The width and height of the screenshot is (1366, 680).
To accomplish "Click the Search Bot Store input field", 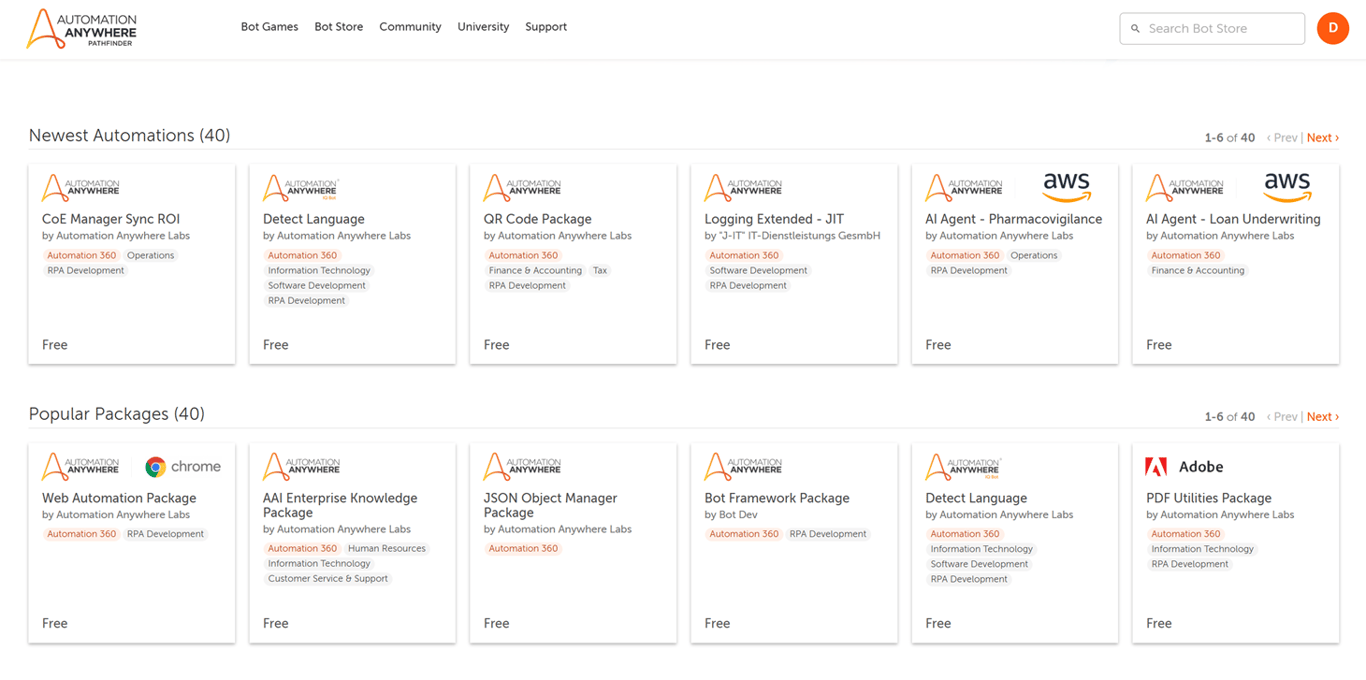I will 1212,28.
